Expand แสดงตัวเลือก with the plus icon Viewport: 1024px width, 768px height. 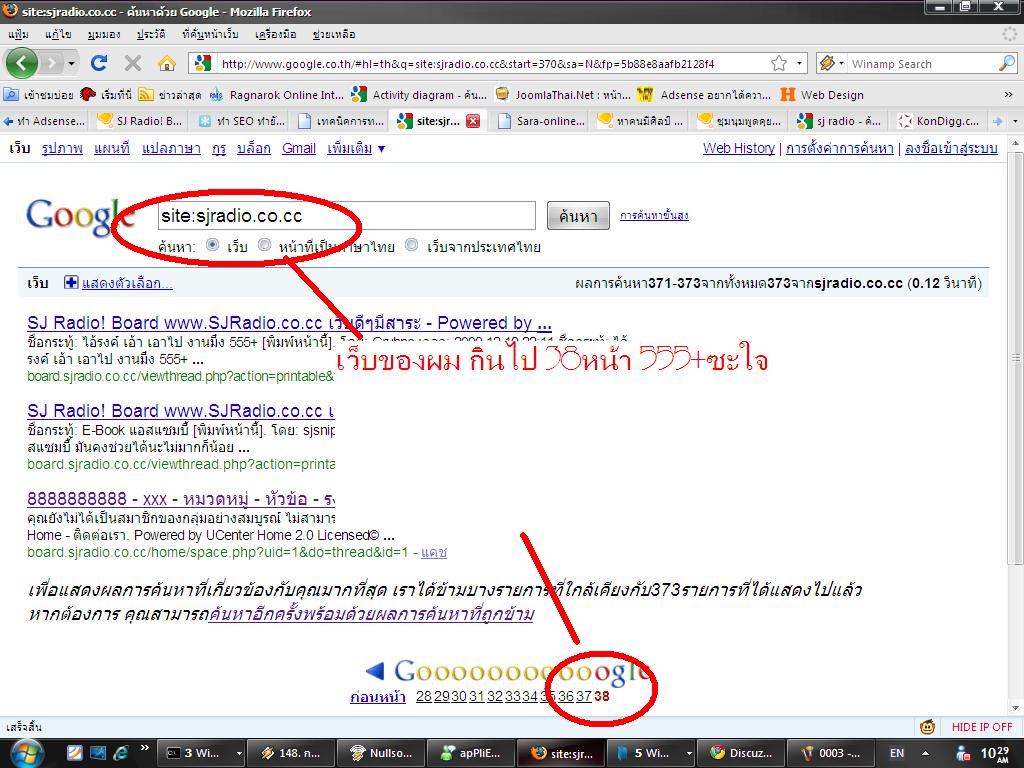click(71, 282)
